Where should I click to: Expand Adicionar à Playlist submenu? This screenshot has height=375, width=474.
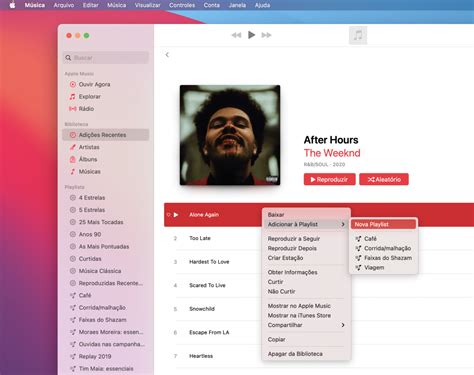click(x=306, y=224)
